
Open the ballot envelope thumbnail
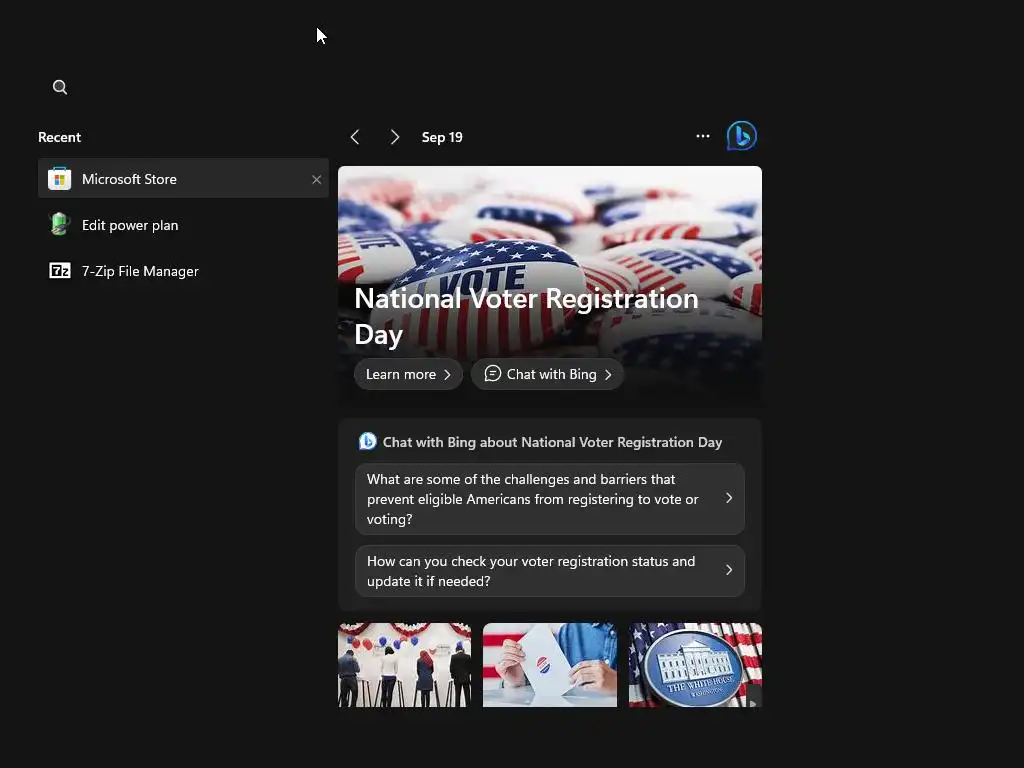[549, 665]
